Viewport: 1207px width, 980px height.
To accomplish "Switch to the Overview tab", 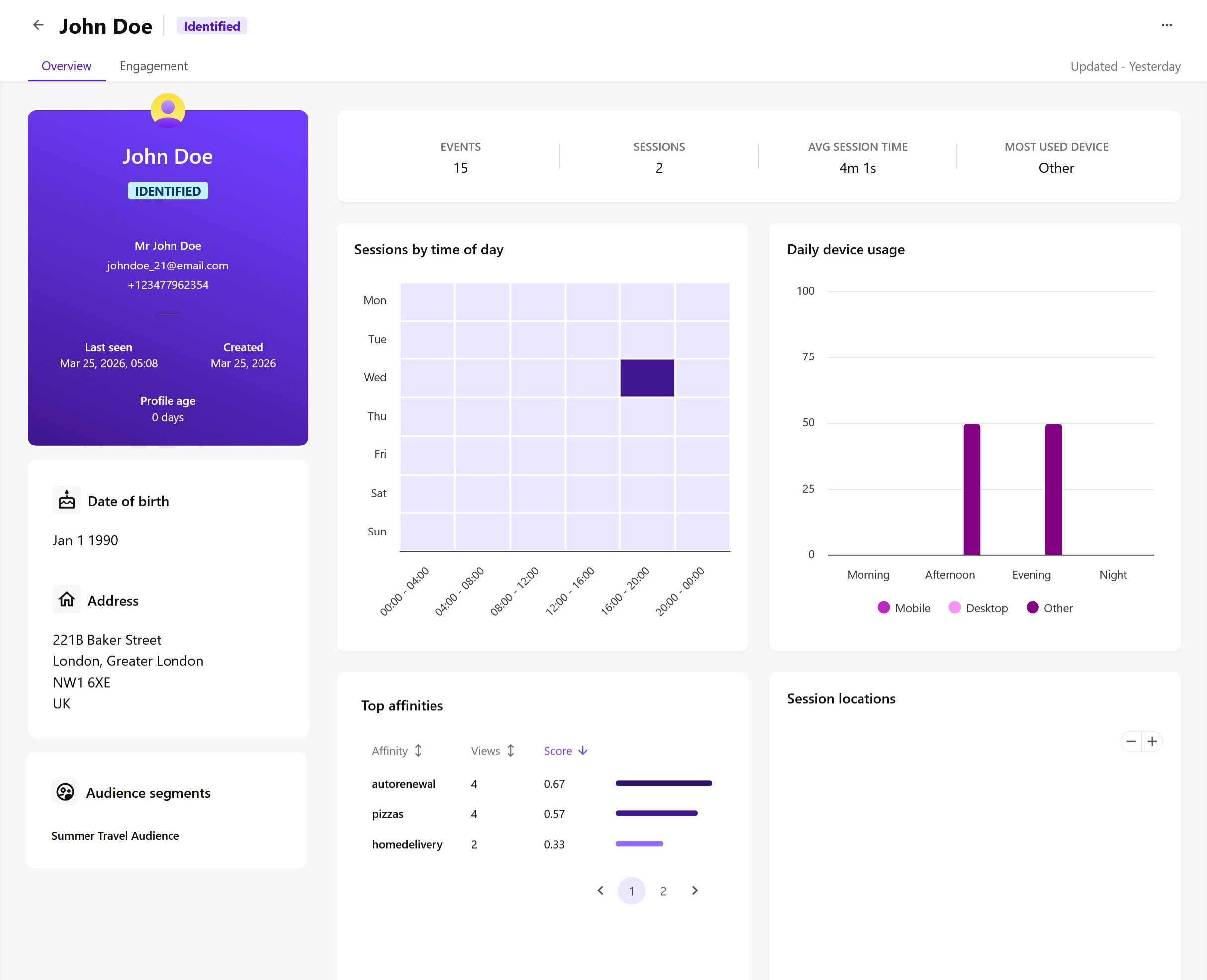I will click(67, 66).
